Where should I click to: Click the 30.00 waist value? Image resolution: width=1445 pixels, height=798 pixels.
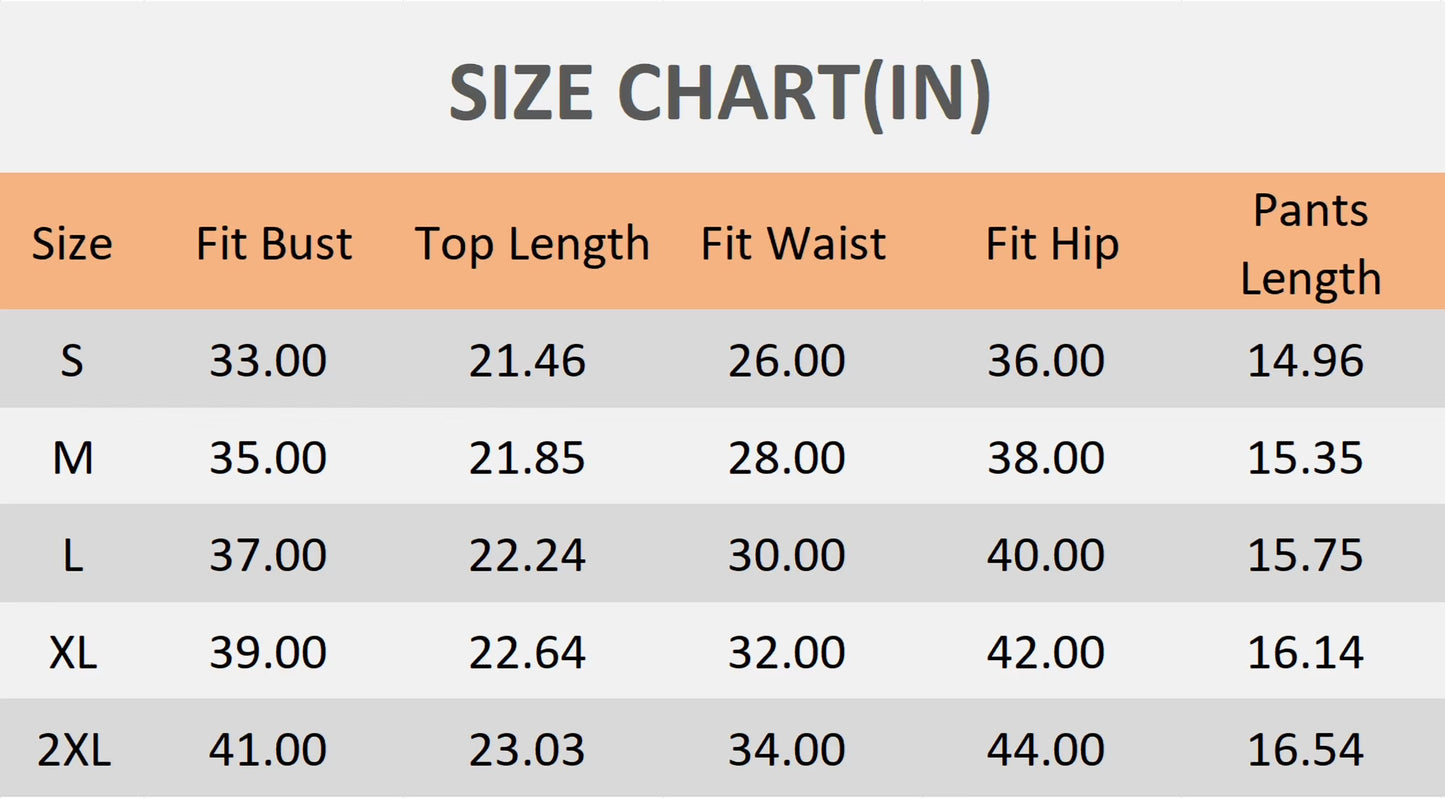click(787, 555)
